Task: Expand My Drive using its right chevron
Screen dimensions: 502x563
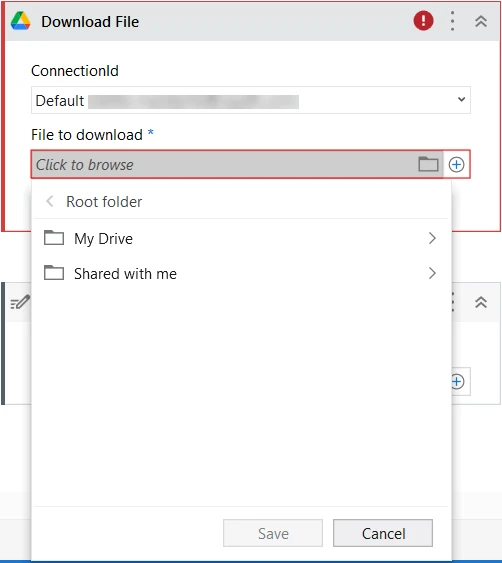Action: tap(432, 238)
